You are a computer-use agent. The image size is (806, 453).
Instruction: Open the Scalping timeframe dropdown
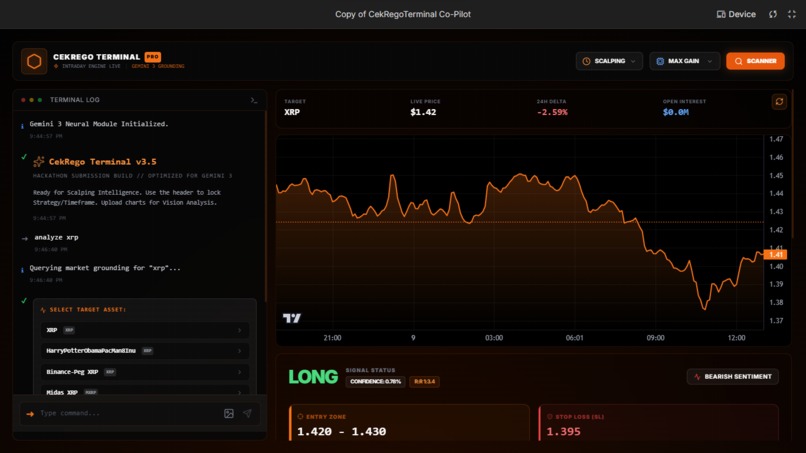click(x=609, y=61)
